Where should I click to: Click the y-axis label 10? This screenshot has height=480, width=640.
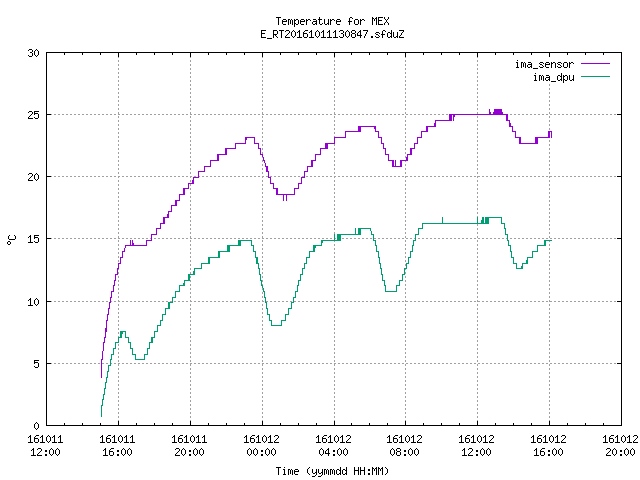[x=33, y=302]
